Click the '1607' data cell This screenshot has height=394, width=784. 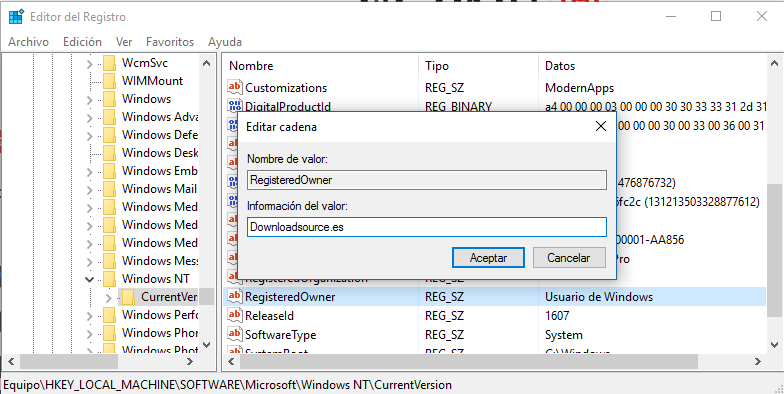pyautogui.click(x=557, y=316)
